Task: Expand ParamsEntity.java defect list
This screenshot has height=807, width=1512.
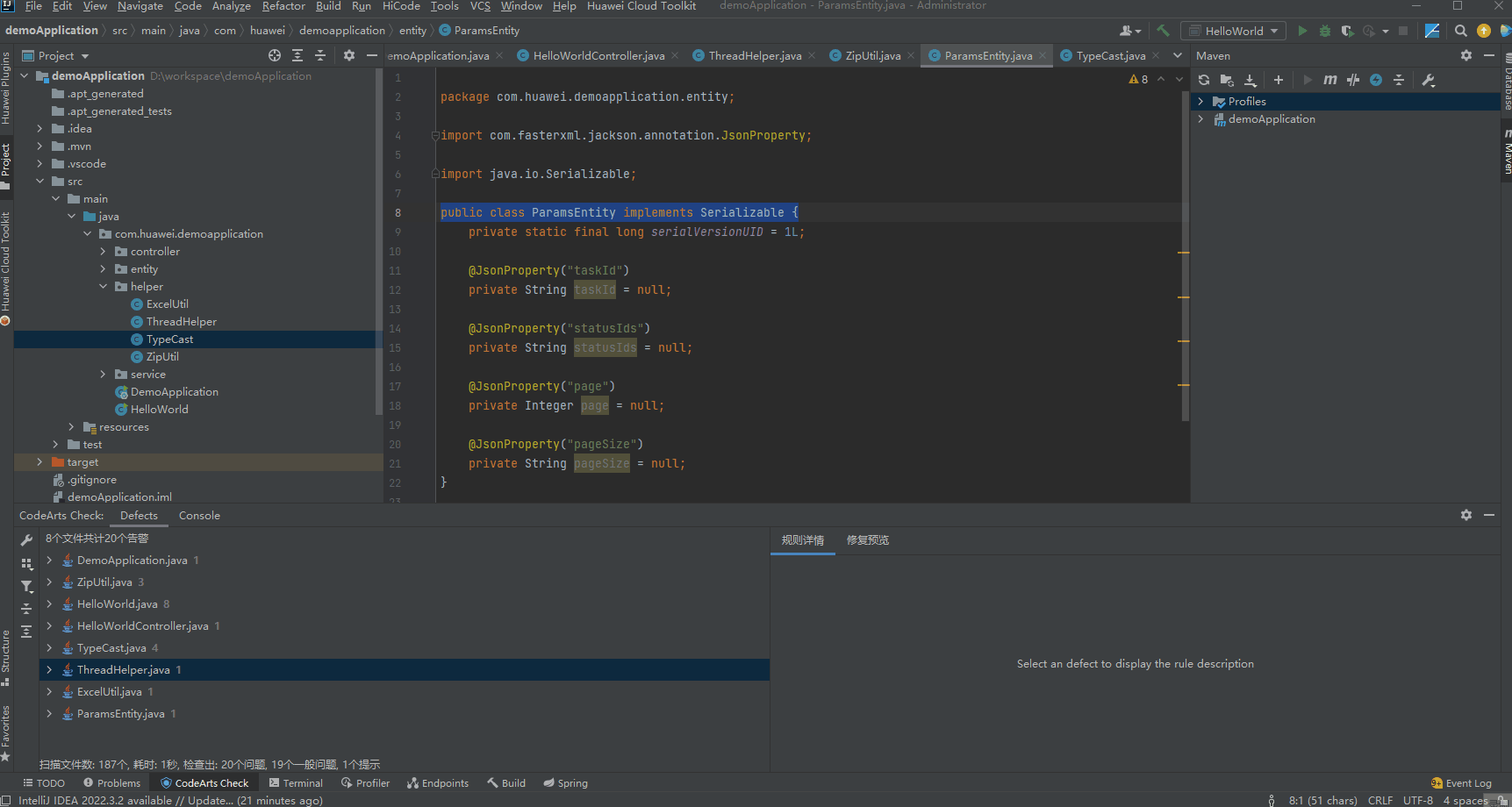Action: point(49,714)
